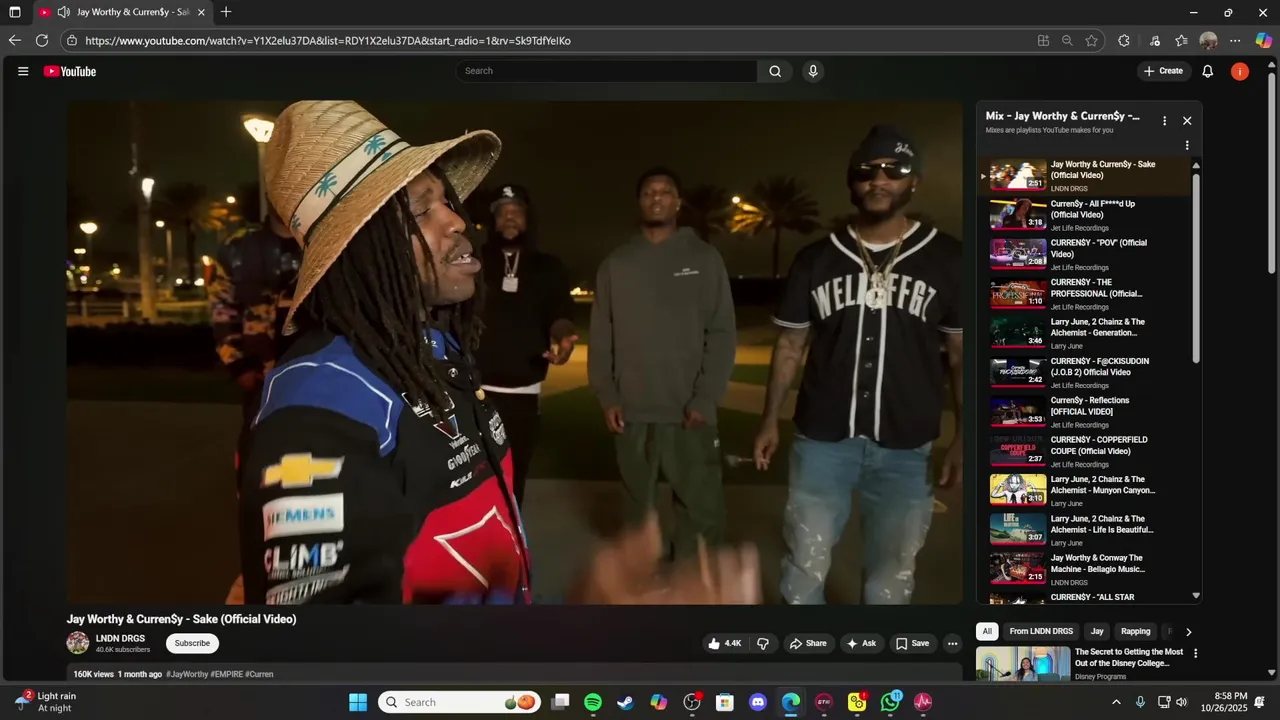This screenshot has width=1280, height=720.
Task: Open YouTube notifications bell
Action: pyautogui.click(x=1208, y=71)
